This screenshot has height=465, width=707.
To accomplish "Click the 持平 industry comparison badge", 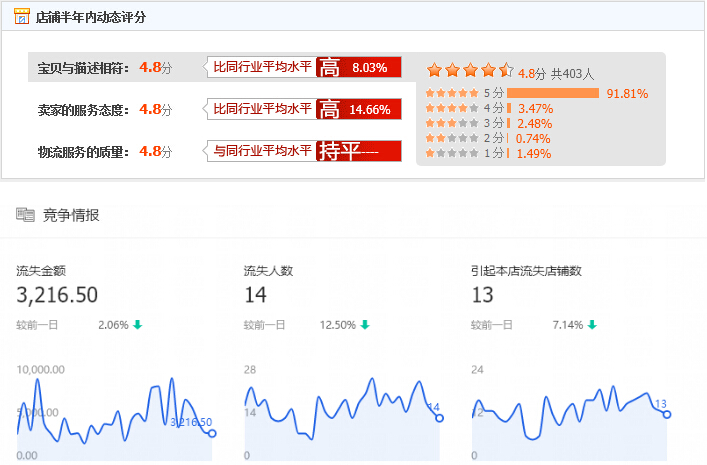I will point(358,151).
